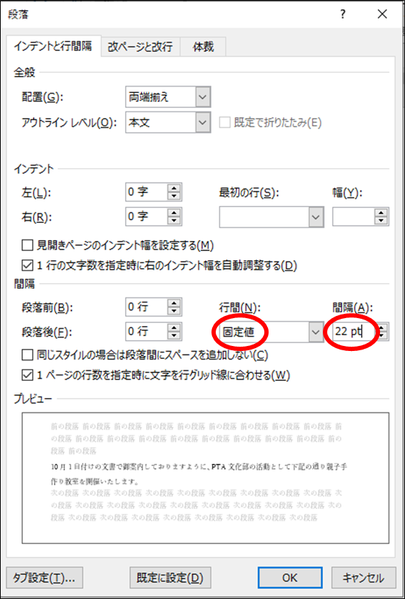
Task: Enable 見開きページのインデント幅を設定する checkbox
Action: (x=27, y=245)
